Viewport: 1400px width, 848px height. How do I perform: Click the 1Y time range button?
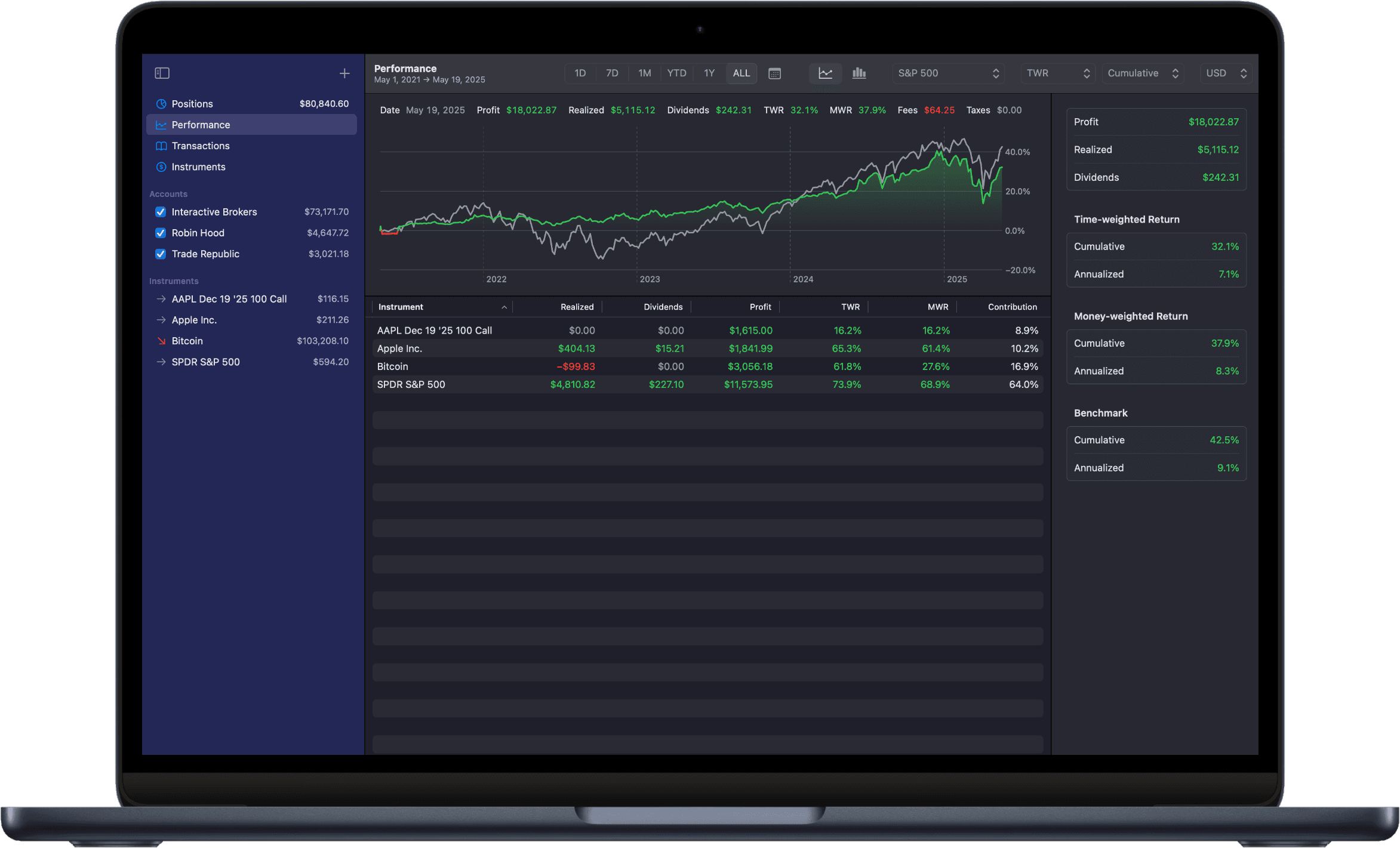tap(709, 73)
